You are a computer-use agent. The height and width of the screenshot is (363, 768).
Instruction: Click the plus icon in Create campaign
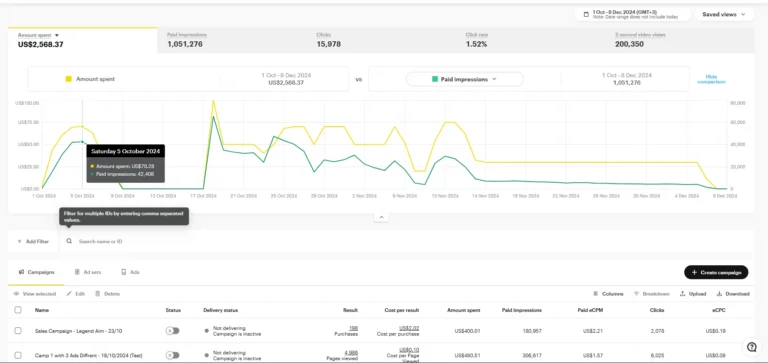click(x=694, y=272)
